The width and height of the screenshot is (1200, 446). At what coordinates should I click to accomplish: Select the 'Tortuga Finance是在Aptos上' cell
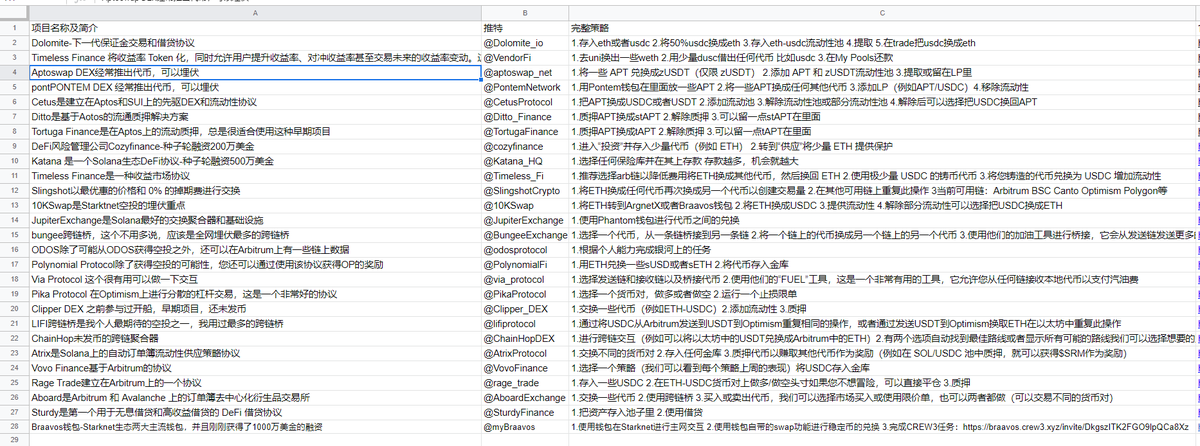pos(254,131)
